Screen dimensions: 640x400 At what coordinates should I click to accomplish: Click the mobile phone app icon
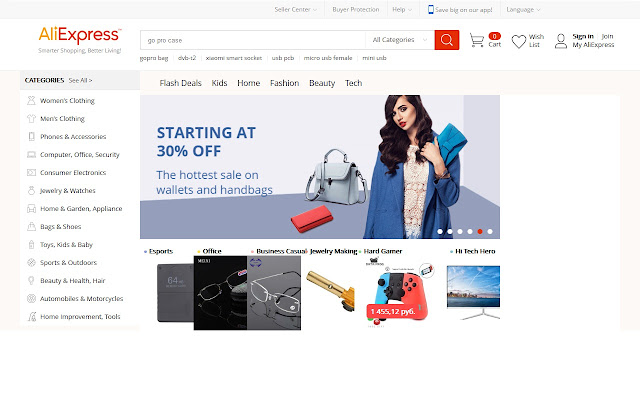431,9
